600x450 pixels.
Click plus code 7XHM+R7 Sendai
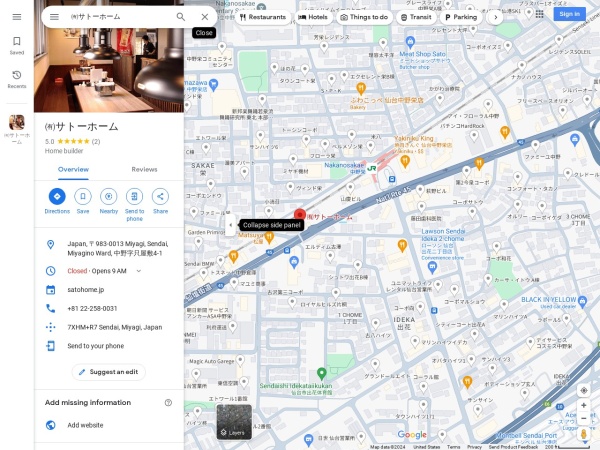click(115, 327)
